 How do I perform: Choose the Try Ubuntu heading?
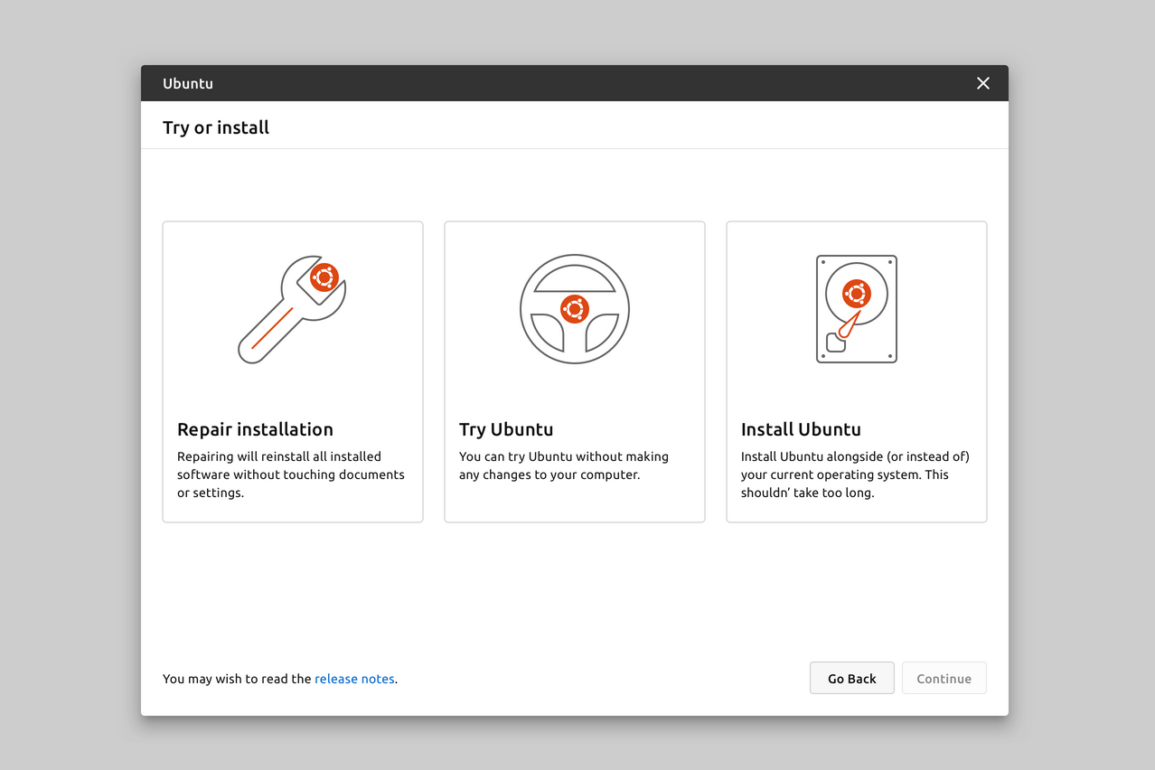point(506,429)
